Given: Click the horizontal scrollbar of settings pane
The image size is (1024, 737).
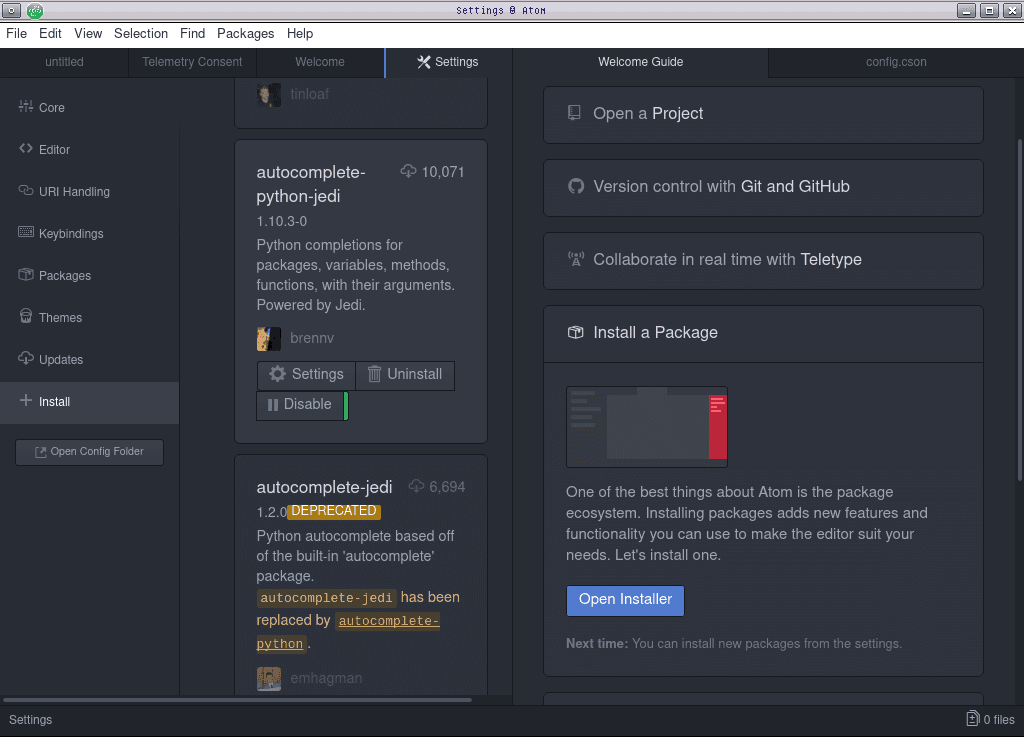Looking at the screenshot, I should point(237,700).
